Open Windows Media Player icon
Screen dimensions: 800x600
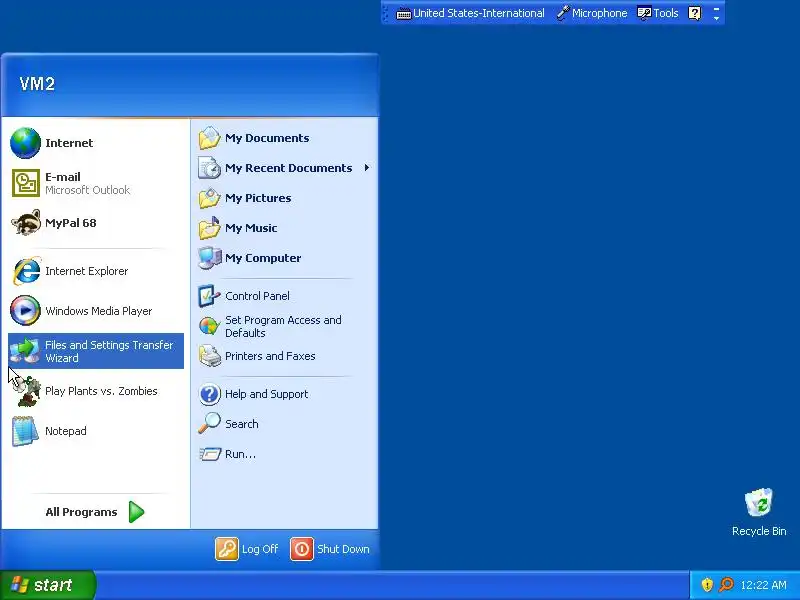tap(26, 311)
